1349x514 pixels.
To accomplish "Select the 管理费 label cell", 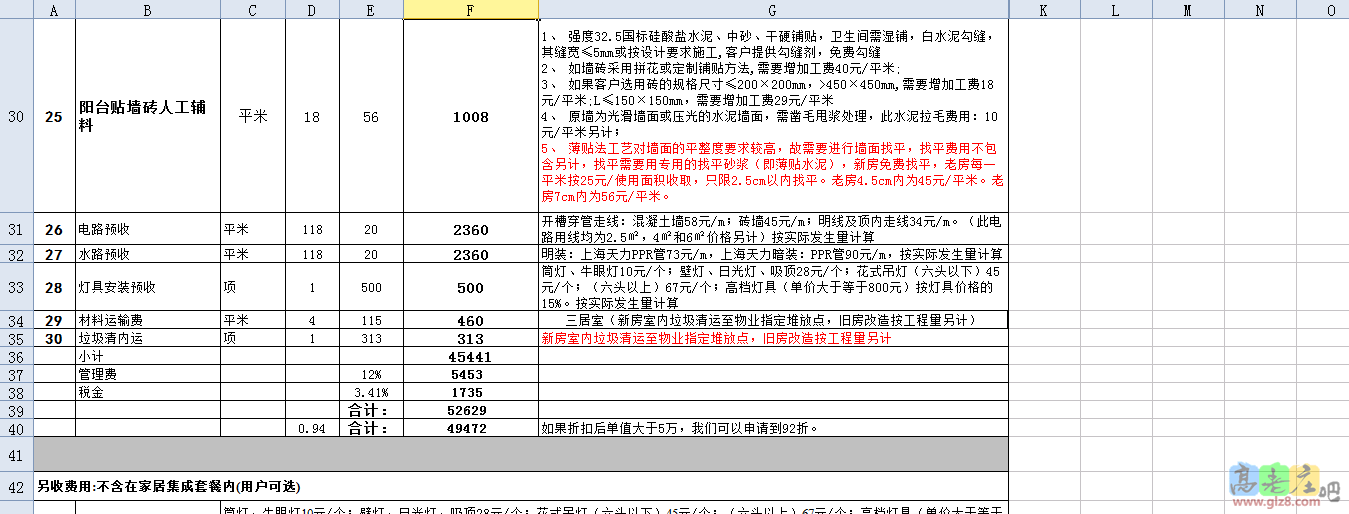I will click(147, 374).
